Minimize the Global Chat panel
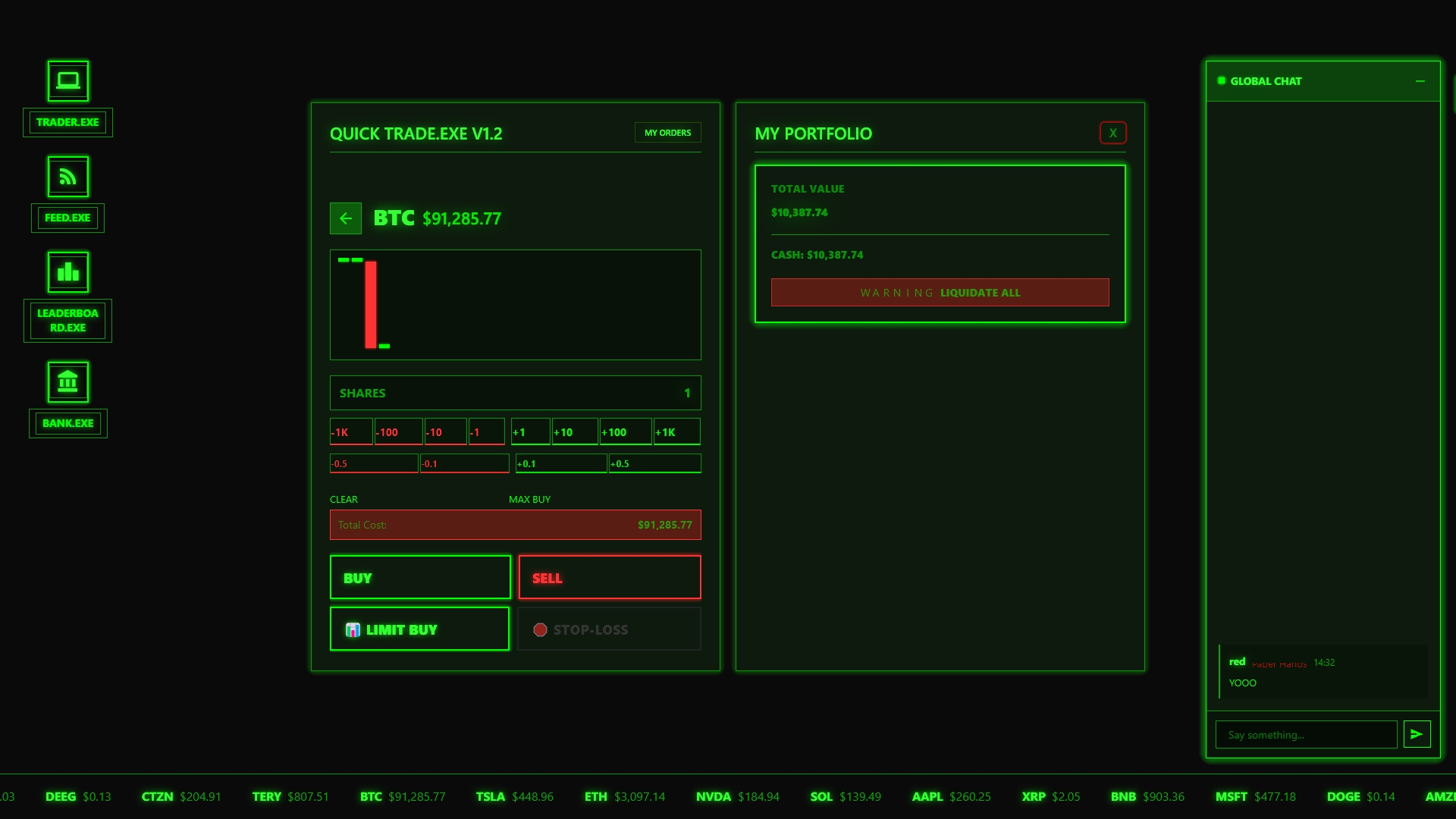The height and width of the screenshot is (819, 1456). coord(1420,81)
